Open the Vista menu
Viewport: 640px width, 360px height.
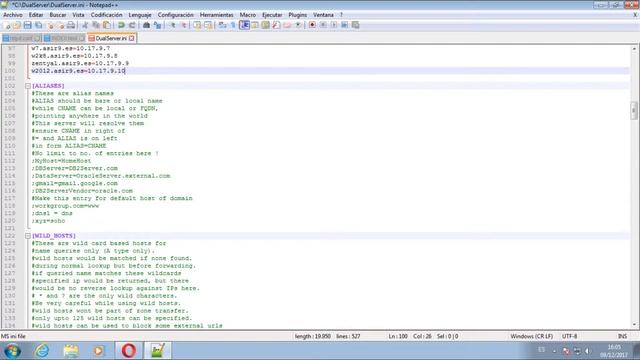78,15
